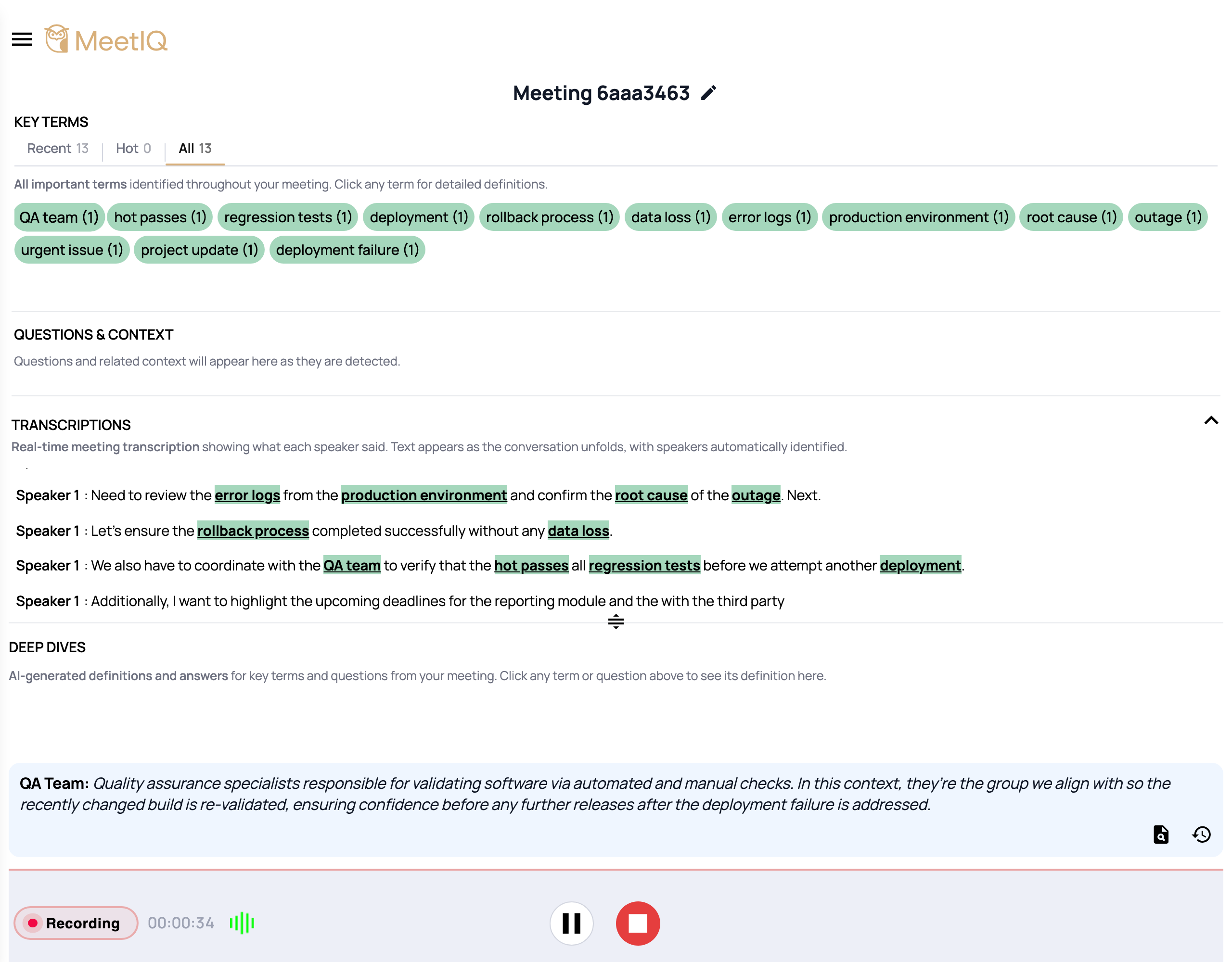Select the root cause (1) chip

pyautogui.click(x=1071, y=217)
